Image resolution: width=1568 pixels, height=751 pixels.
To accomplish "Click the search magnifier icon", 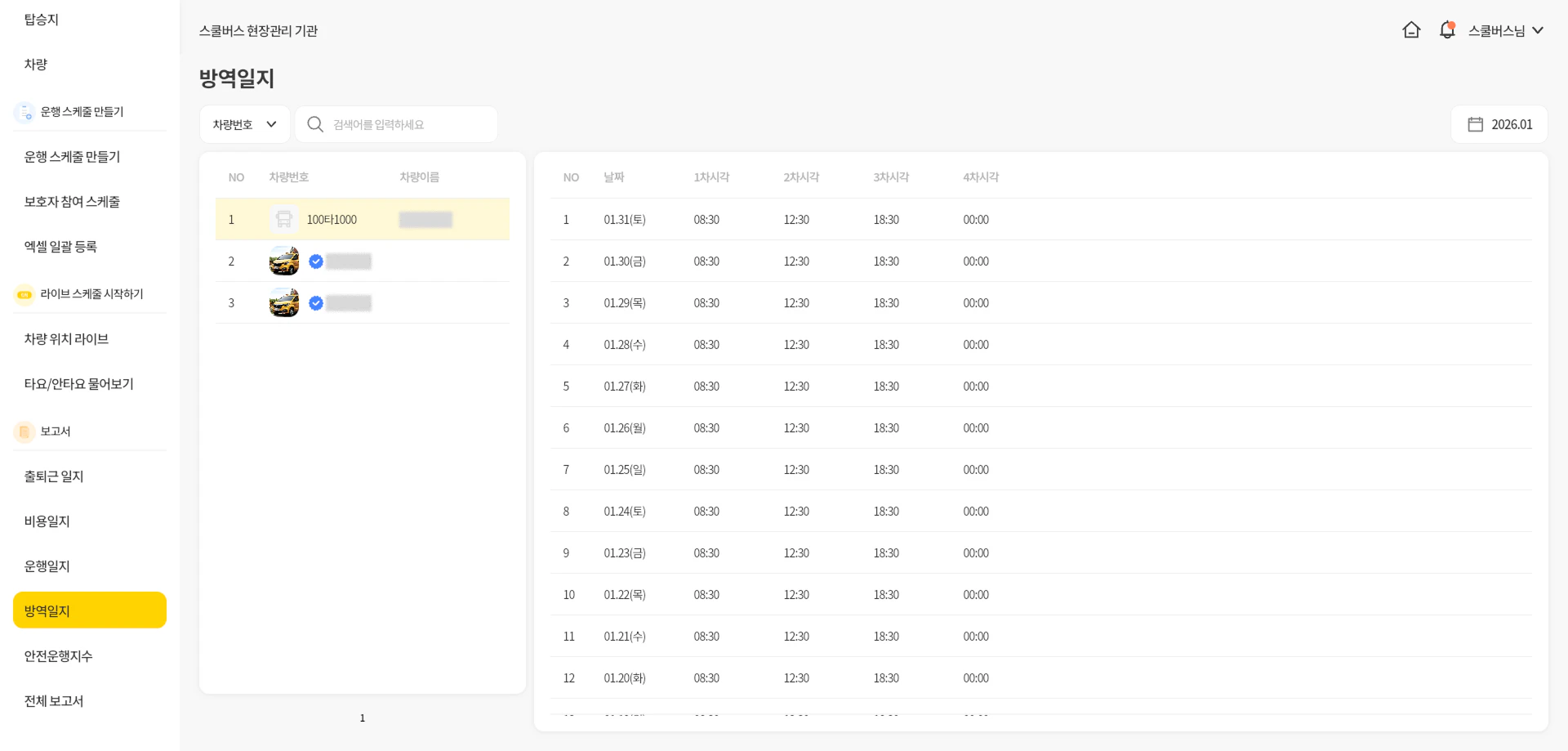I will 315,124.
